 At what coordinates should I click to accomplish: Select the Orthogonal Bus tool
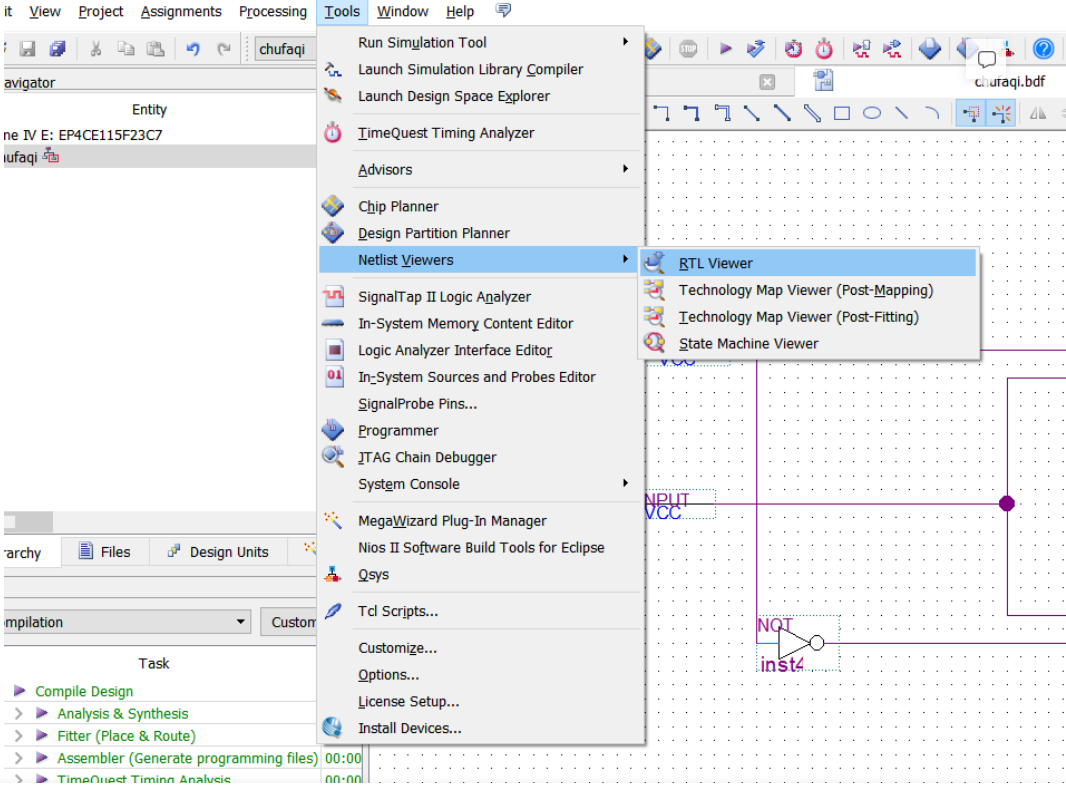click(692, 113)
